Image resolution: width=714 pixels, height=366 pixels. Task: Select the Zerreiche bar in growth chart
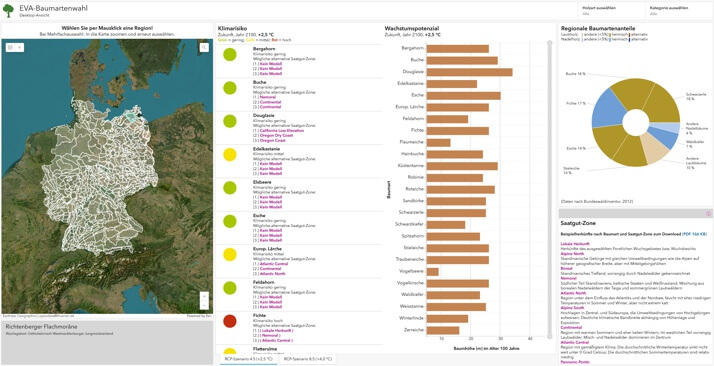(443, 330)
